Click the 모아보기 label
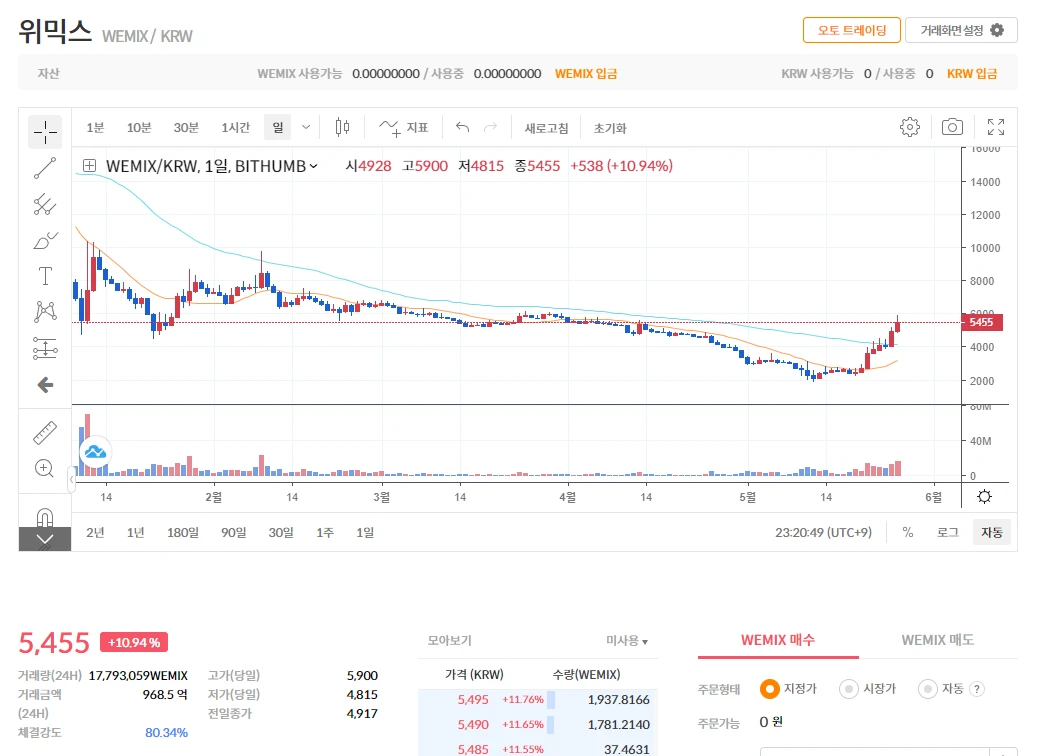Image resolution: width=1037 pixels, height=756 pixels. click(449, 640)
